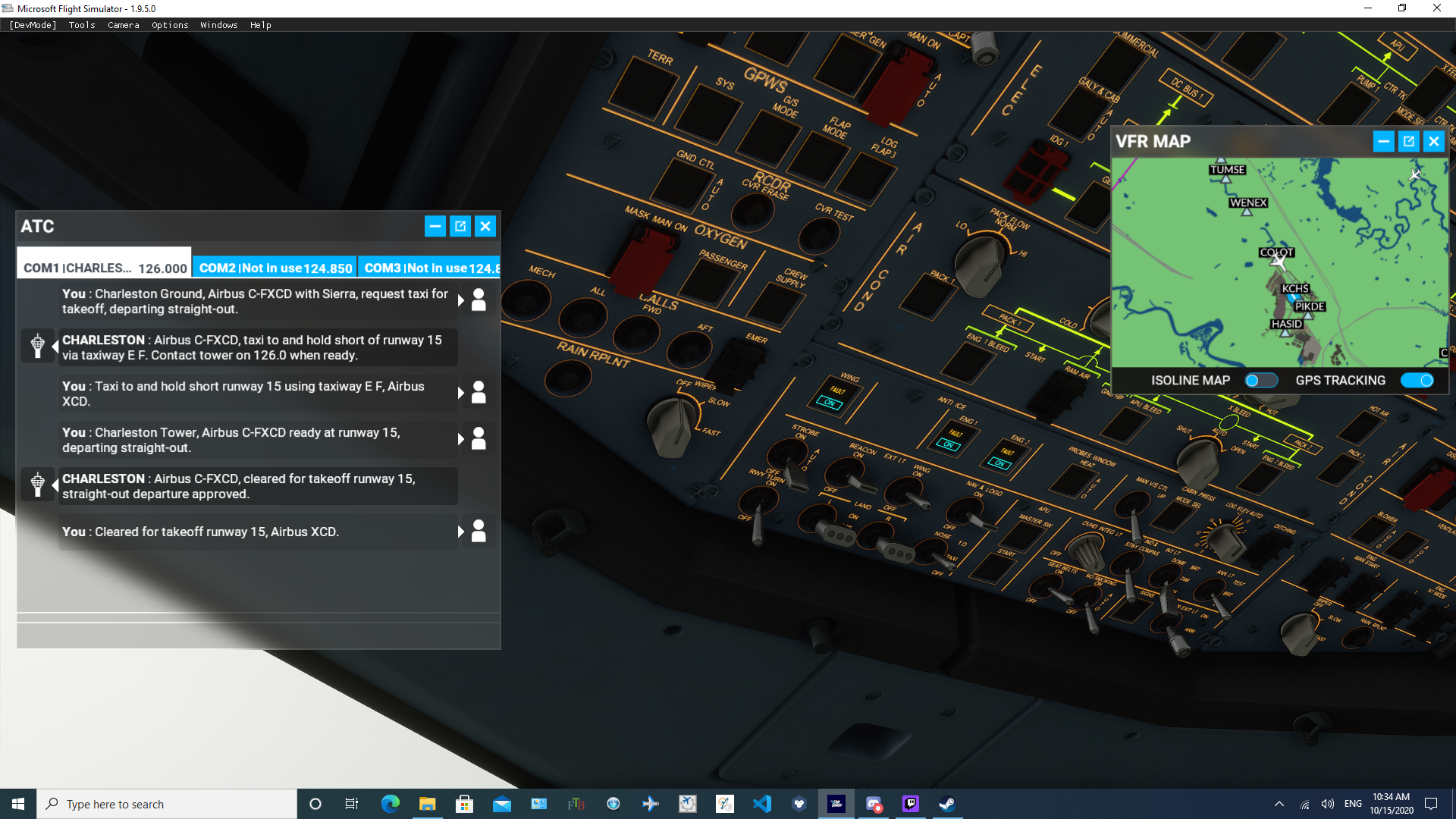
Task: Select Charleston cleared for takeoff message
Action: tap(258, 486)
